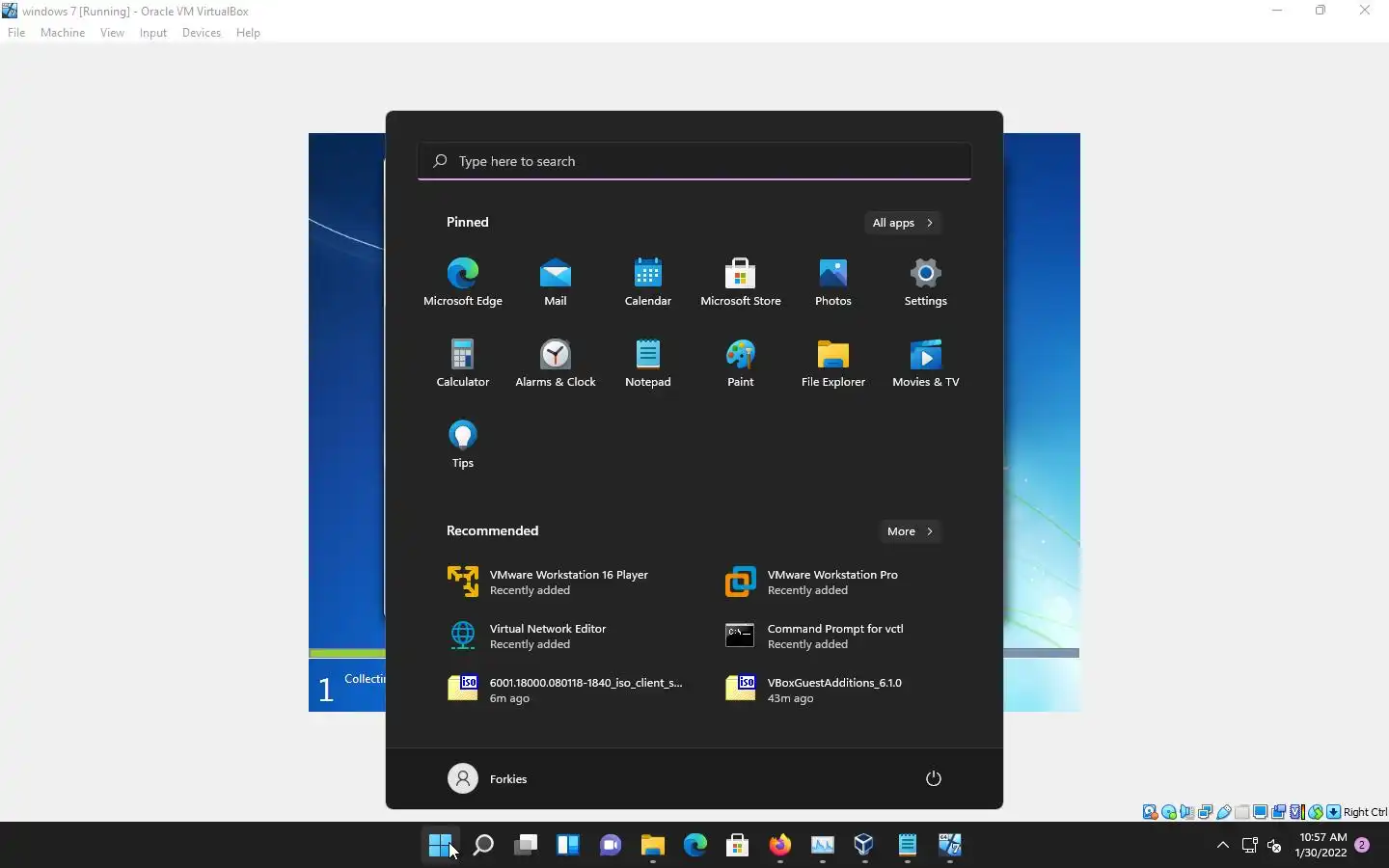The height and width of the screenshot is (868, 1389).
Task: Click VirtualBox shared folders status icon
Action: [x=1242, y=812]
